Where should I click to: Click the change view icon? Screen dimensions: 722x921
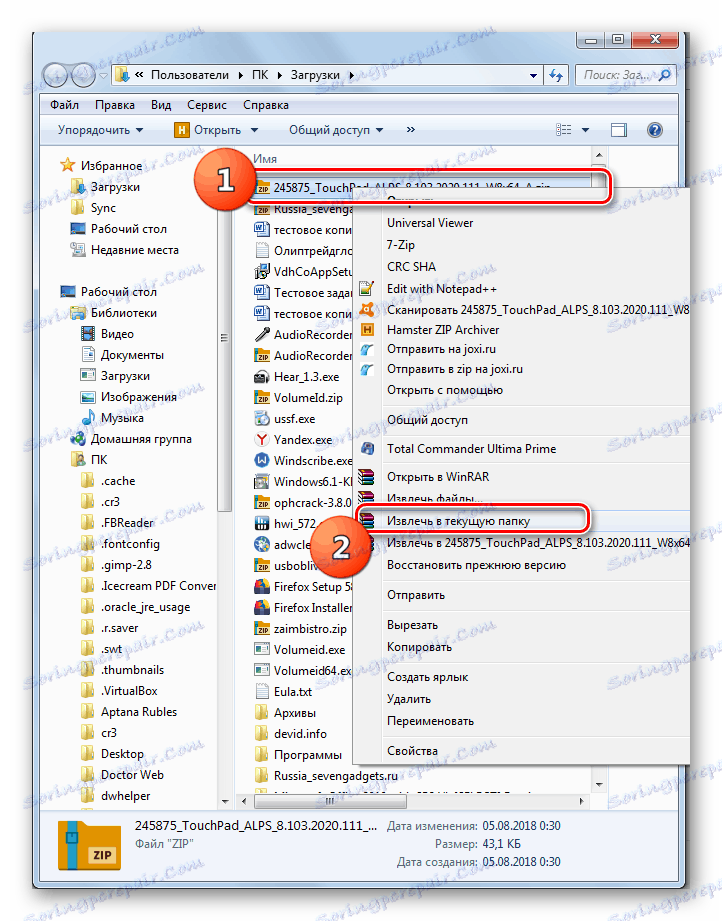[563, 130]
